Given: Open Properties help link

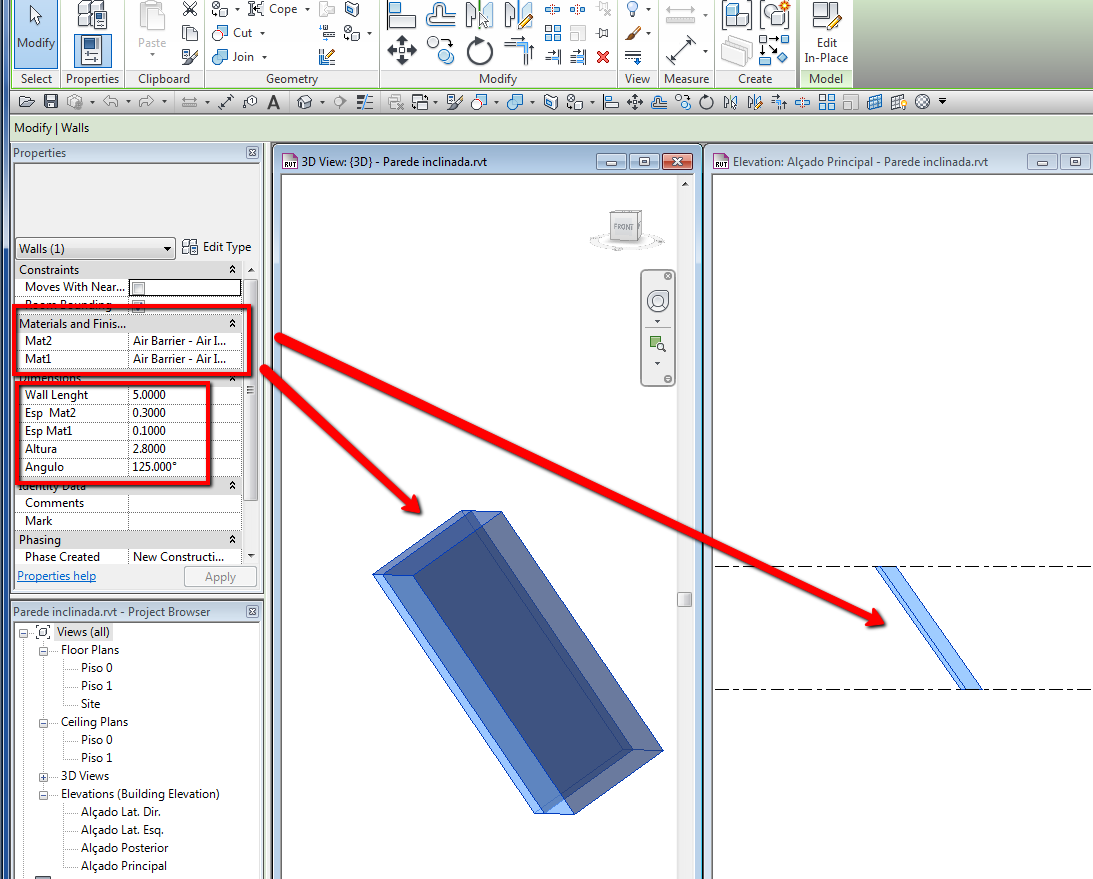Looking at the screenshot, I should pos(56,576).
